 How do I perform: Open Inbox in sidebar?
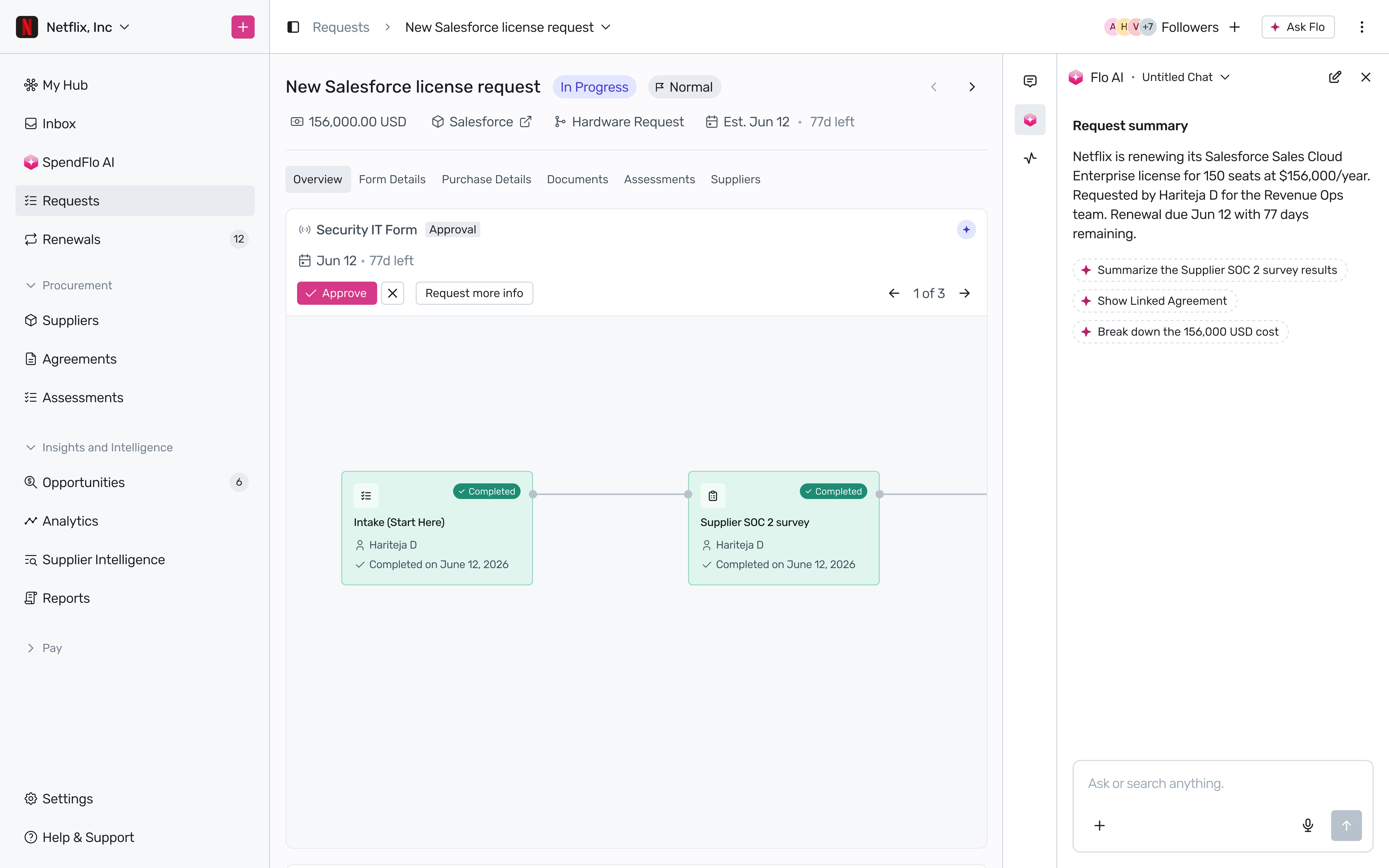tap(135, 123)
